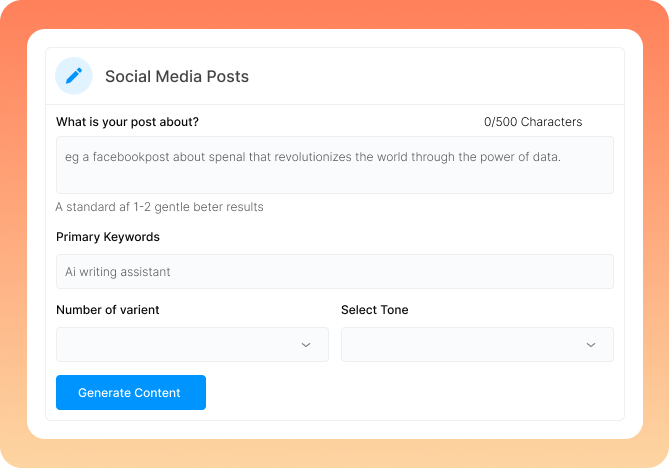This screenshot has height=468, width=669.
Task: Click the blue pencil edit icon
Action: (74, 76)
